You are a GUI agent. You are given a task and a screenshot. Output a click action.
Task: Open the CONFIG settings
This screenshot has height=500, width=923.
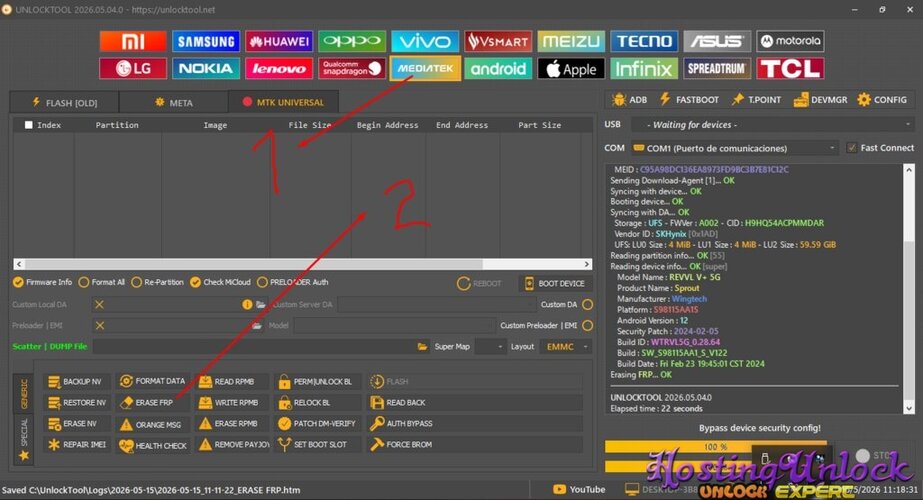click(882, 100)
